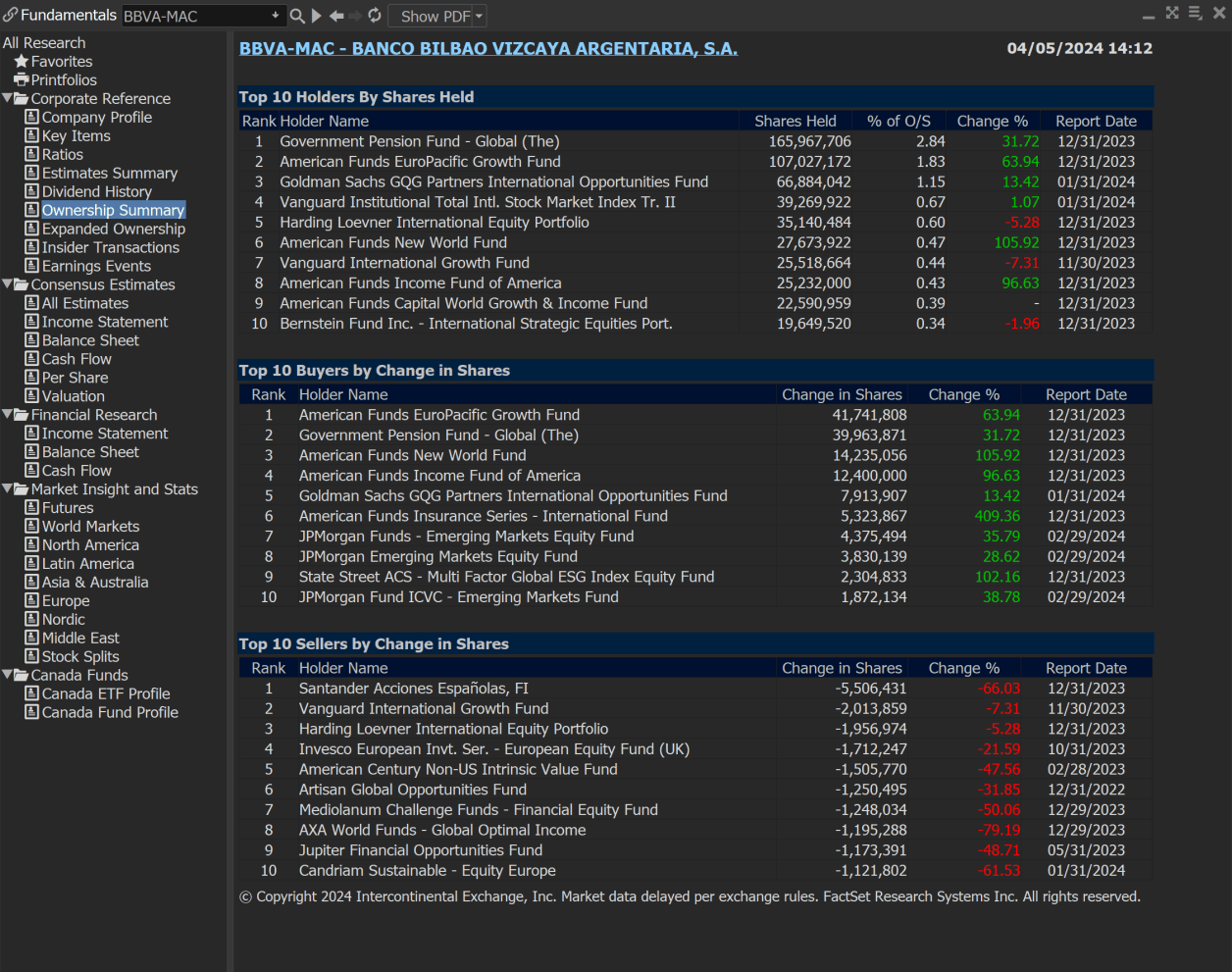1232x972 pixels.
Task: Open the panel options menu icon
Action: pos(1195,13)
